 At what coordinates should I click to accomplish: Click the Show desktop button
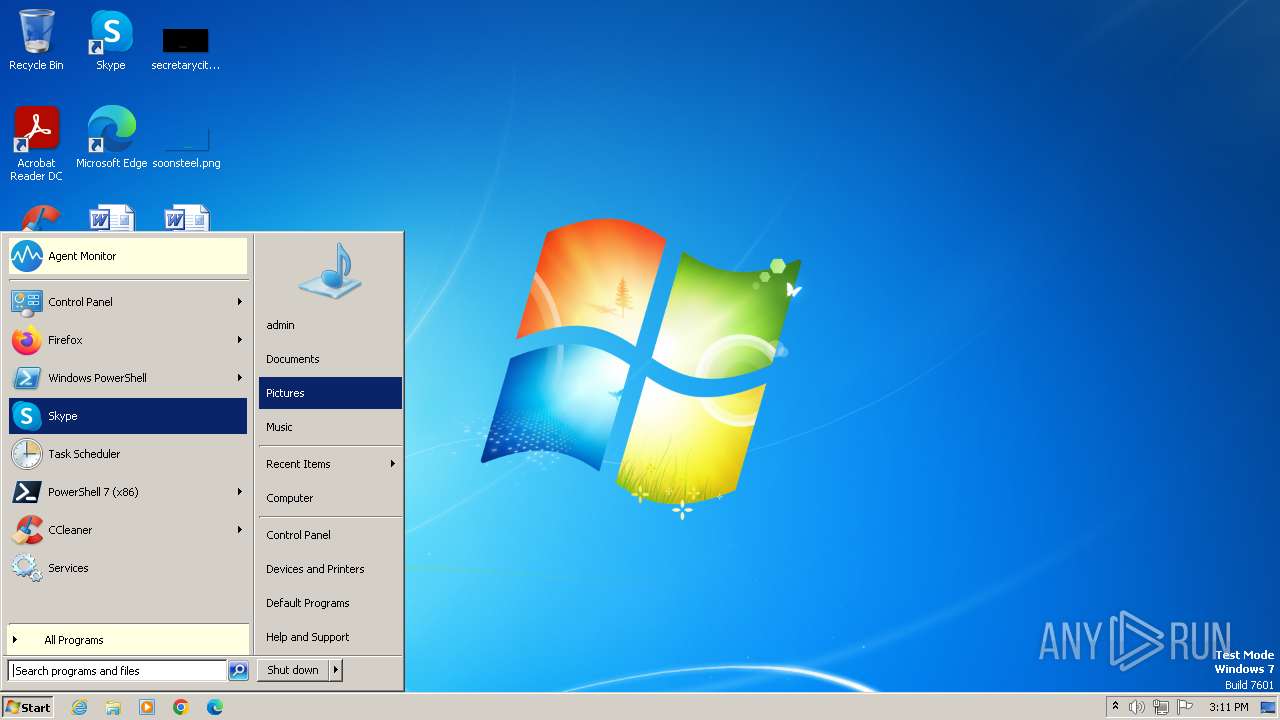point(1268,707)
